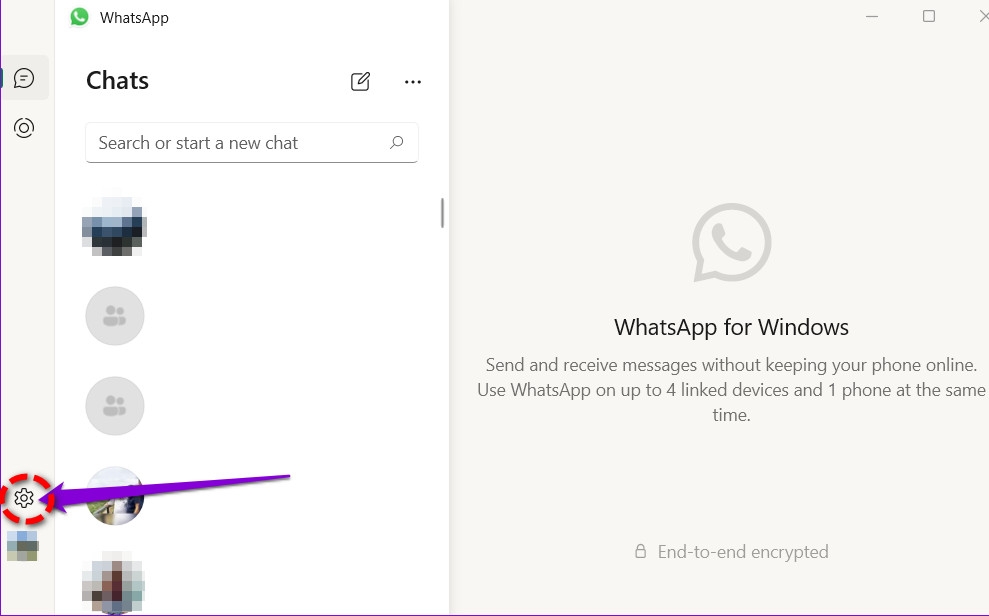The height and width of the screenshot is (616, 989).
Task: Click the WhatsApp logo in the title bar
Action: pyautogui.click(x=79, y=17)
